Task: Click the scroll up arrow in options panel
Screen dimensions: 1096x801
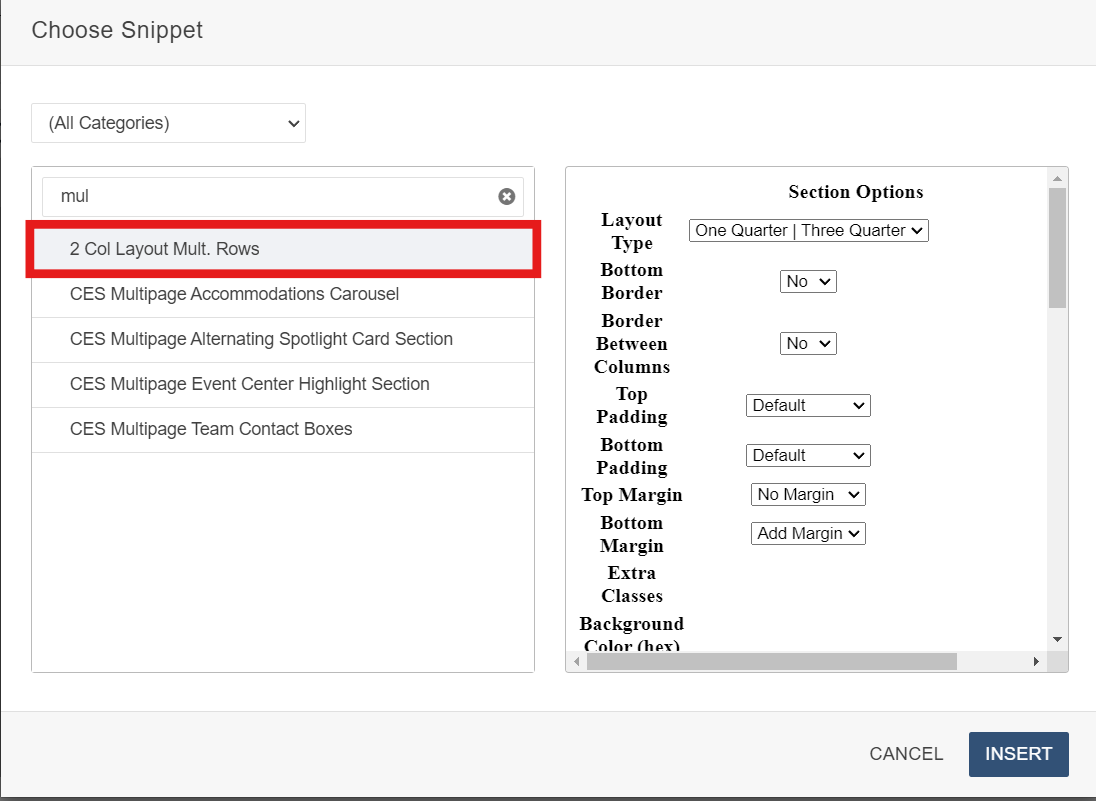Action: point(1057,178)
